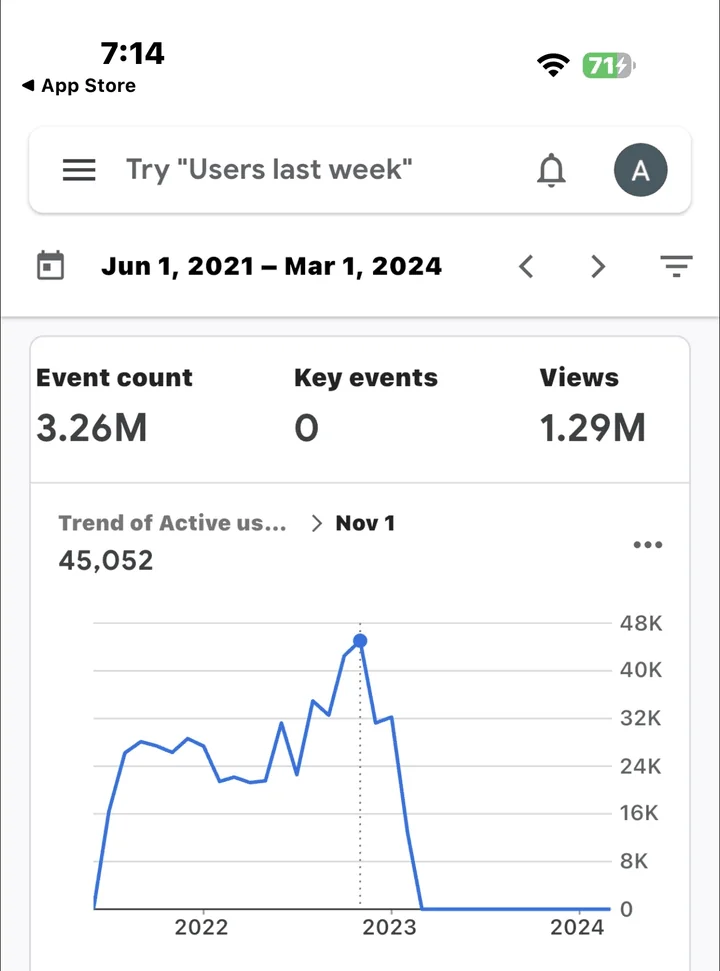Tap the 40K y-axis label
Viewport: 720px width, 971px height.
pos(641,670)
